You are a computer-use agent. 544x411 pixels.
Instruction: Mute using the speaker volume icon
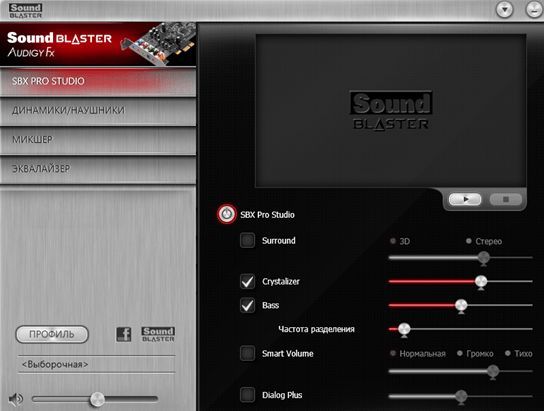click(x=16, y=400)
